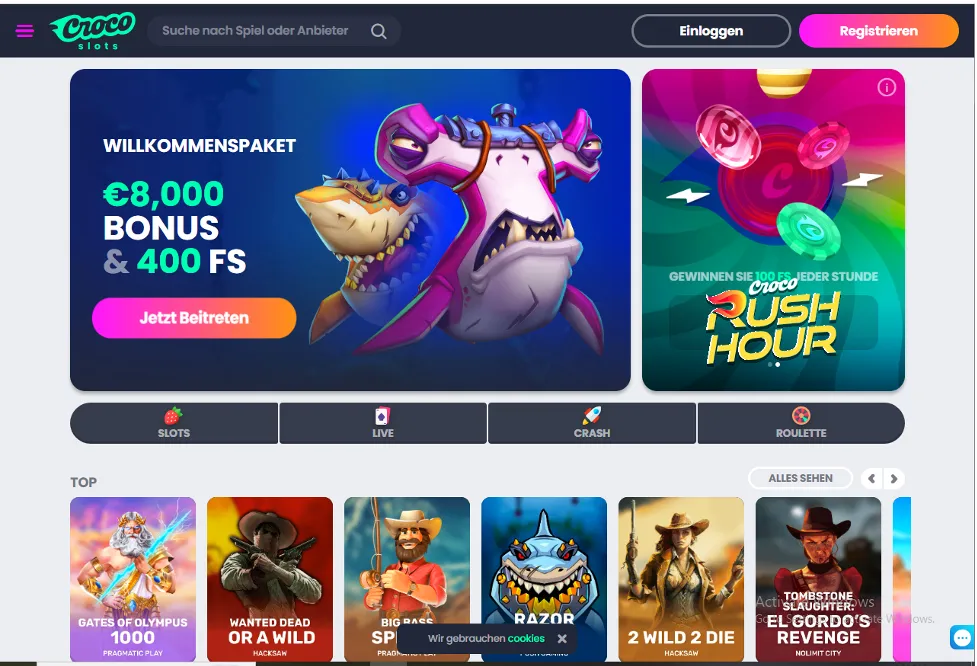Click Jetzt Beitreten on welcome banner
Viewport: 977px width, 666px height.
pyautogui.click(x=194, y=318)
